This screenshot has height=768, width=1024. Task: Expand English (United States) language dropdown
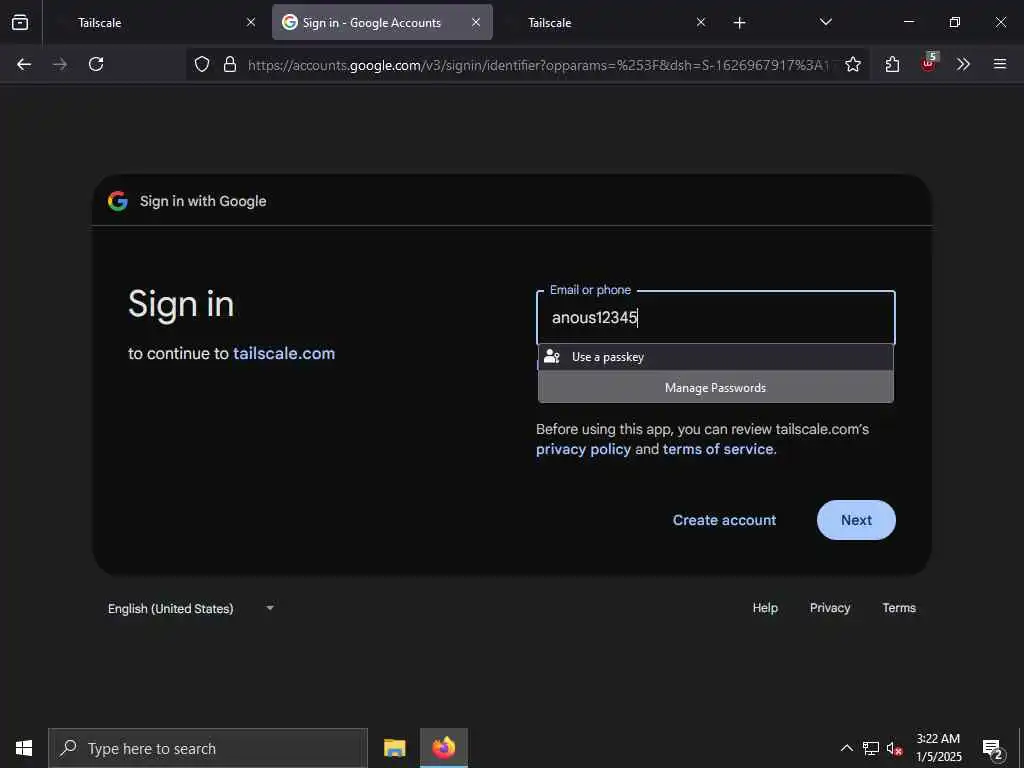click(x=191, y=608)
